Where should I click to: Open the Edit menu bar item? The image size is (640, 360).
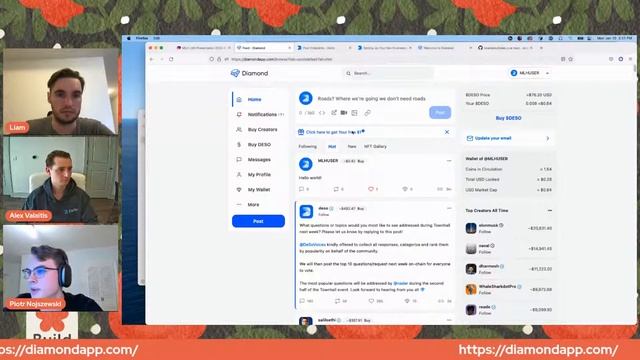pos(156,38)
